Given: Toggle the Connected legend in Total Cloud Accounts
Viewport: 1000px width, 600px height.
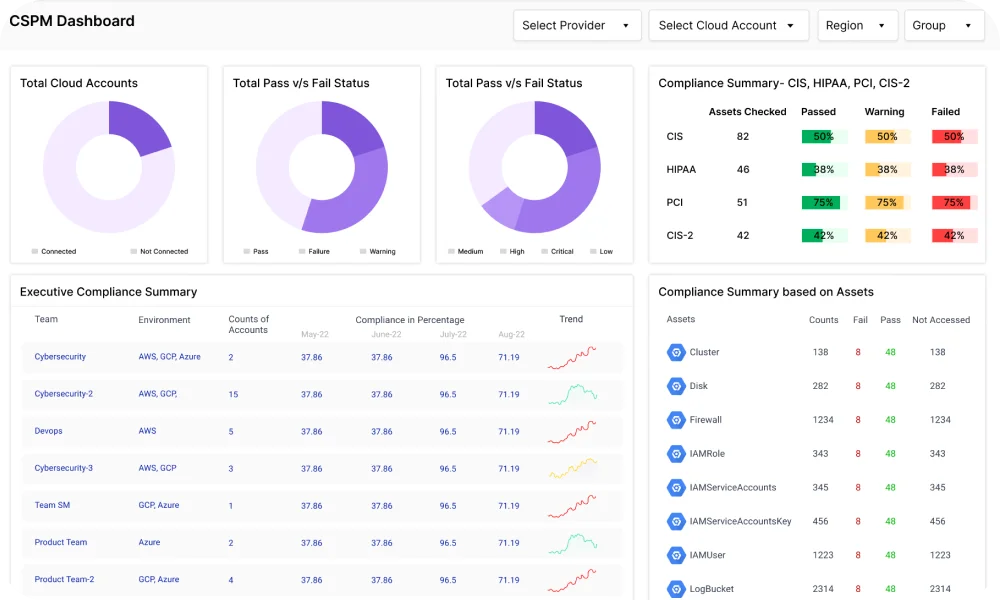Looking at the screenshot, I should coord(54,252).
